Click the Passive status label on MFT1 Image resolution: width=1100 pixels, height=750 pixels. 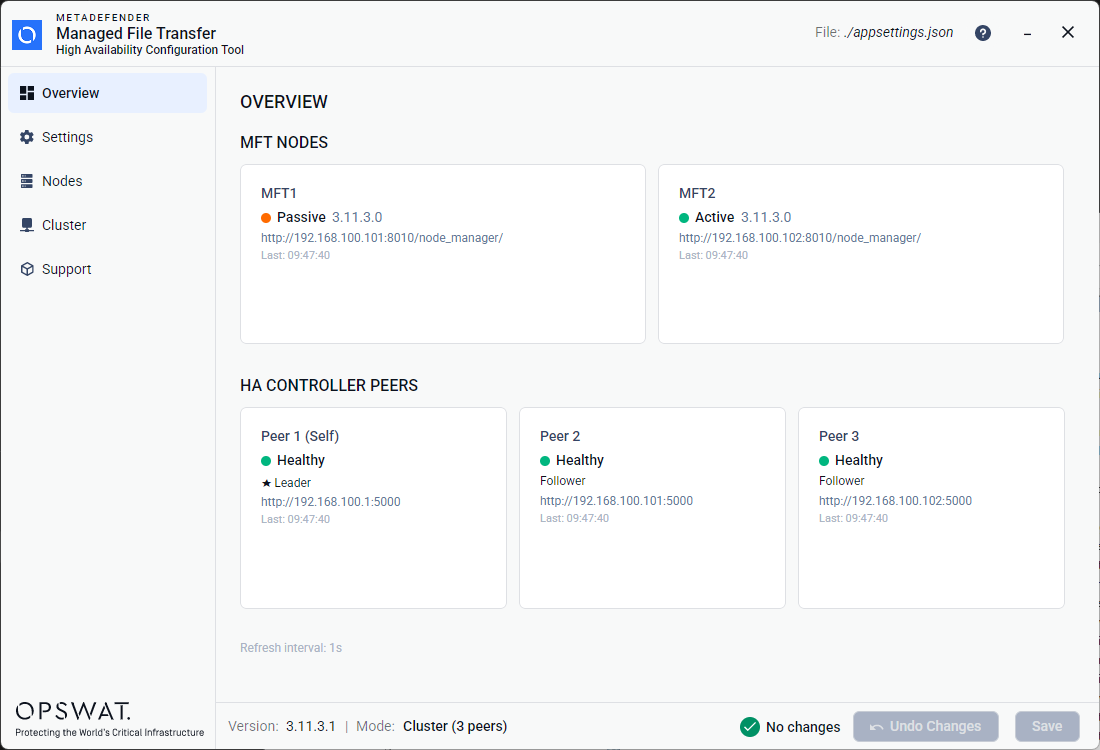pos(301,217)
